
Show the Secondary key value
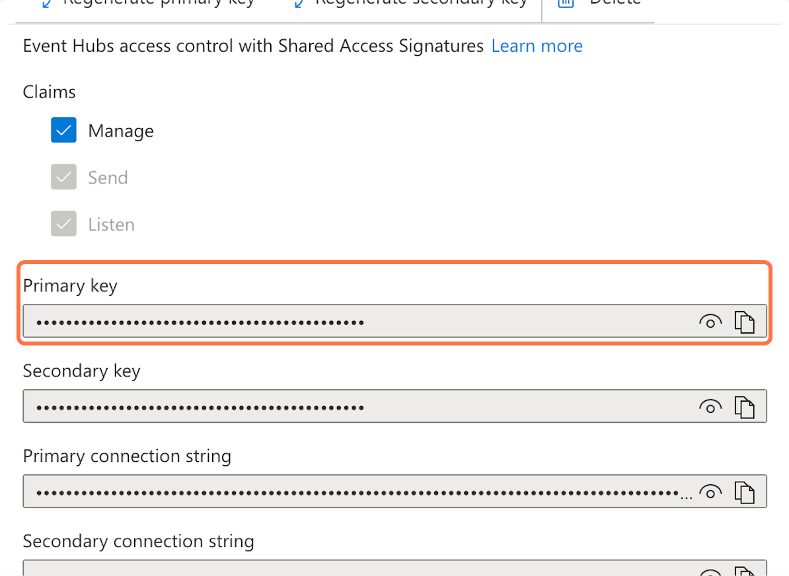click(710, 407)
